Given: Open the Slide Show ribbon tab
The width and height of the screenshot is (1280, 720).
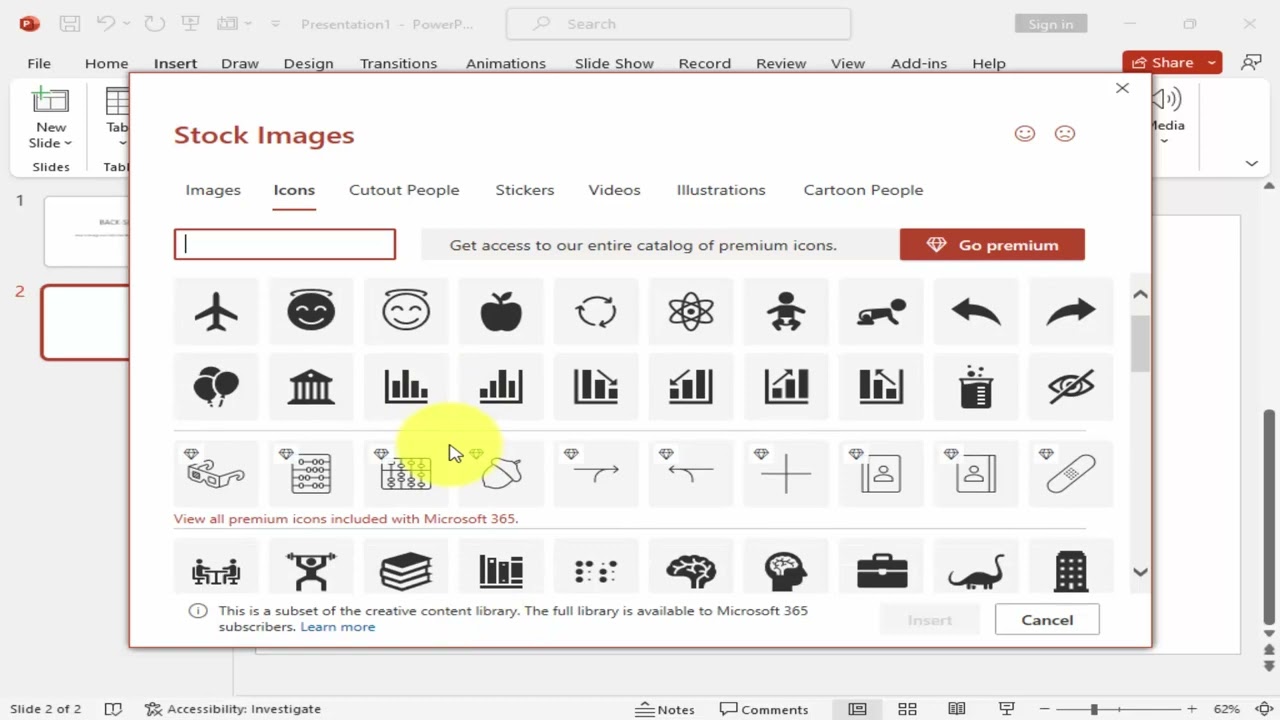Looking at the screenshot, I should pos(614,63).
